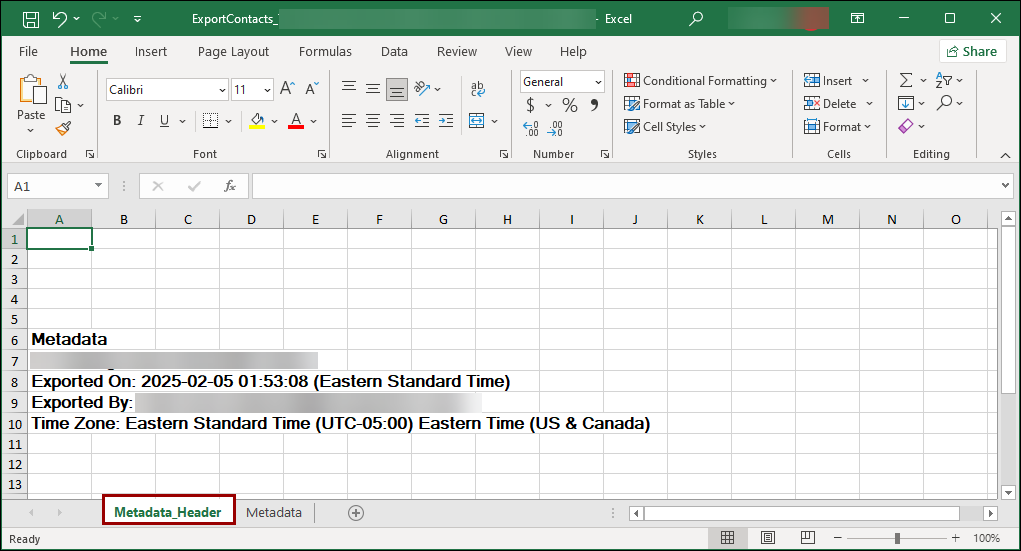Click the Name Box showing A1
1021x551 pixels.
click(50, 186)
